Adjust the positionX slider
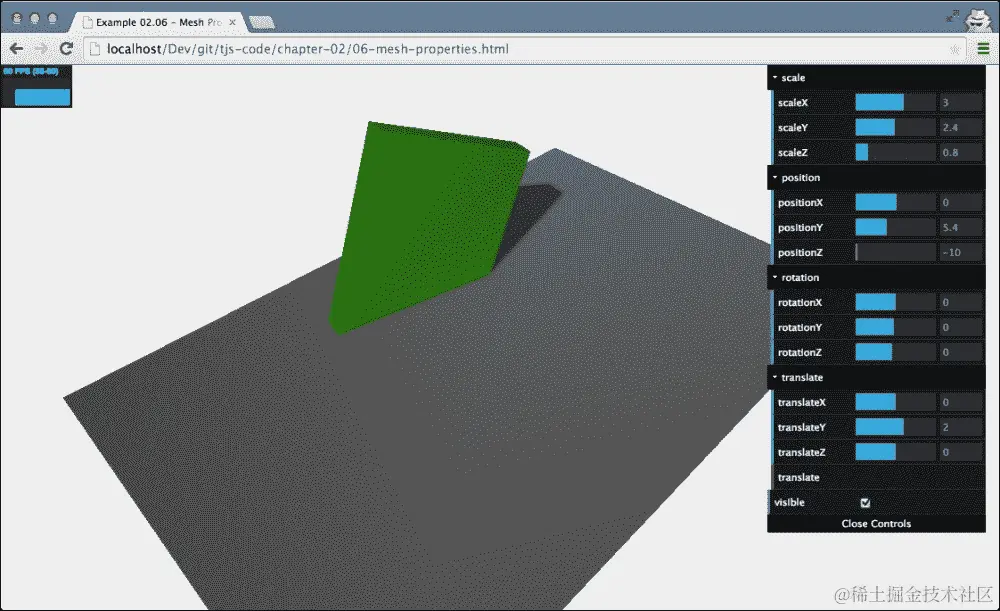 coord(895,202)
